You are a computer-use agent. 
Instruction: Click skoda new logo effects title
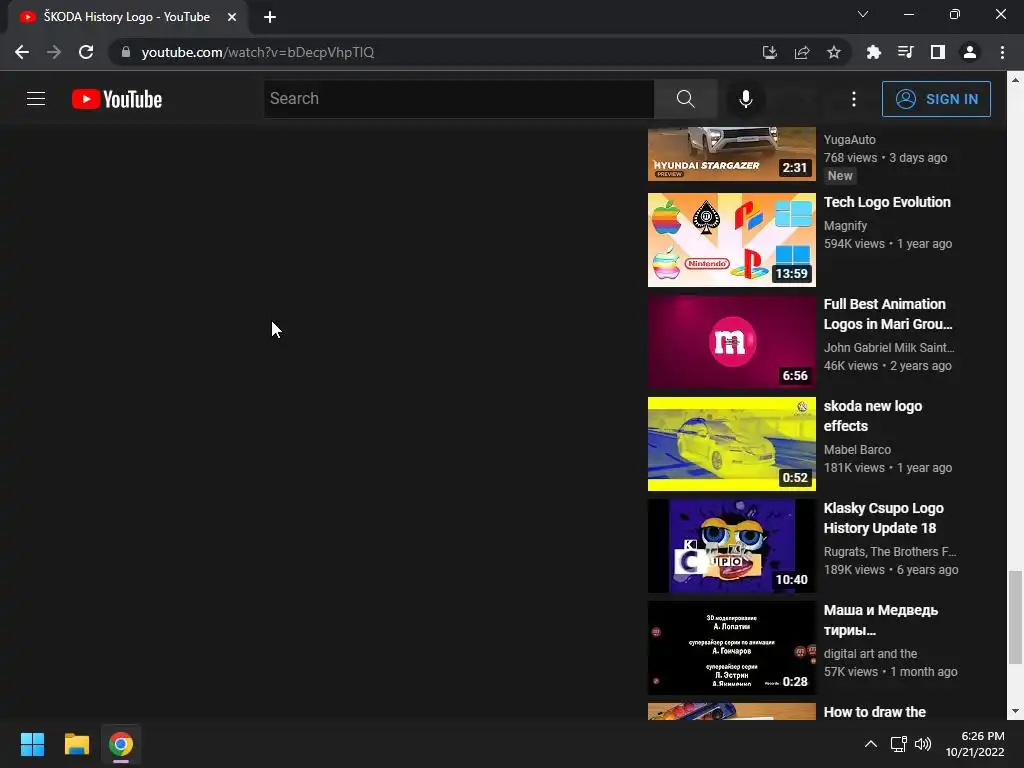pos(872,416)
